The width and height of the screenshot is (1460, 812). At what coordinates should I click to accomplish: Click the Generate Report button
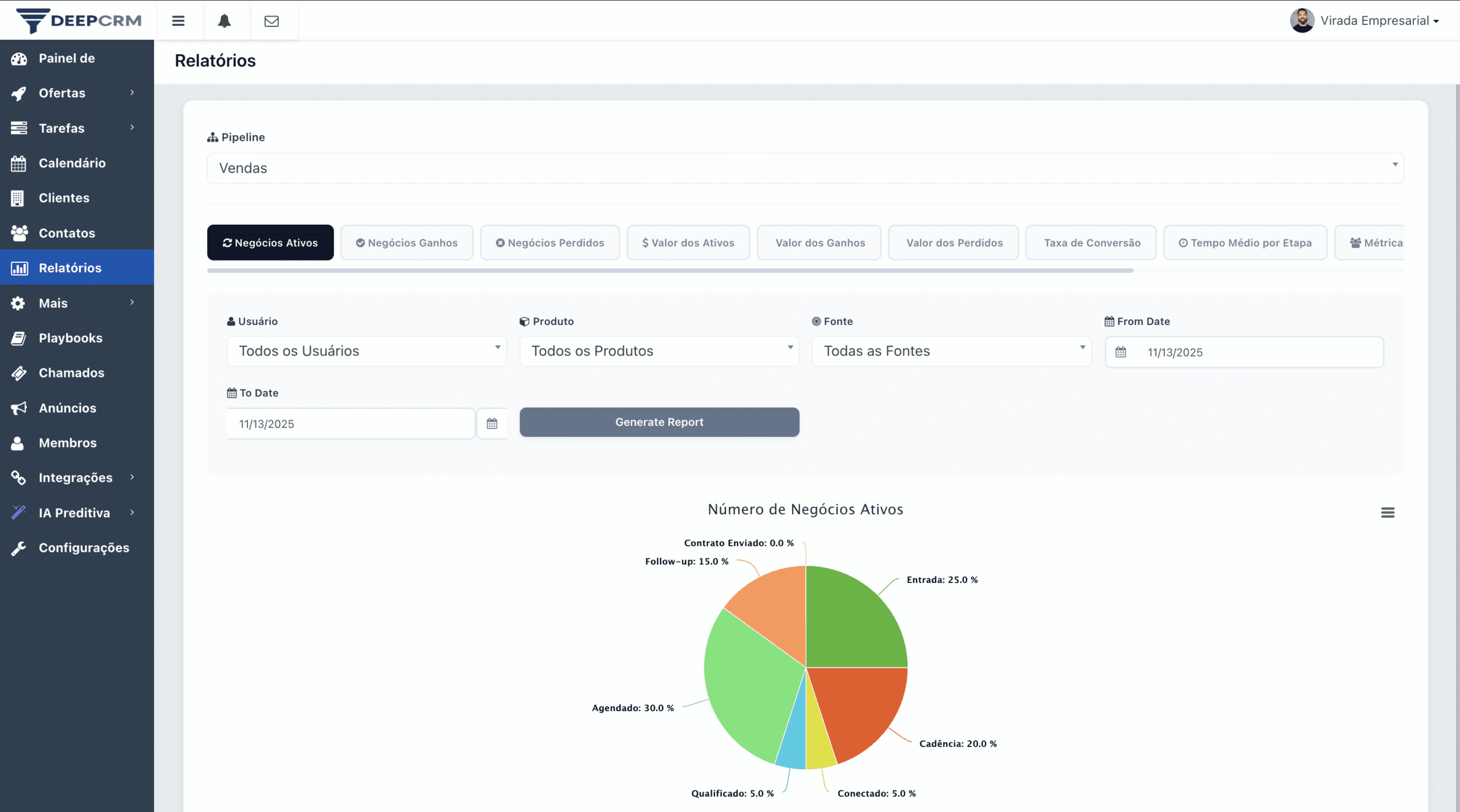pos(659,423)
